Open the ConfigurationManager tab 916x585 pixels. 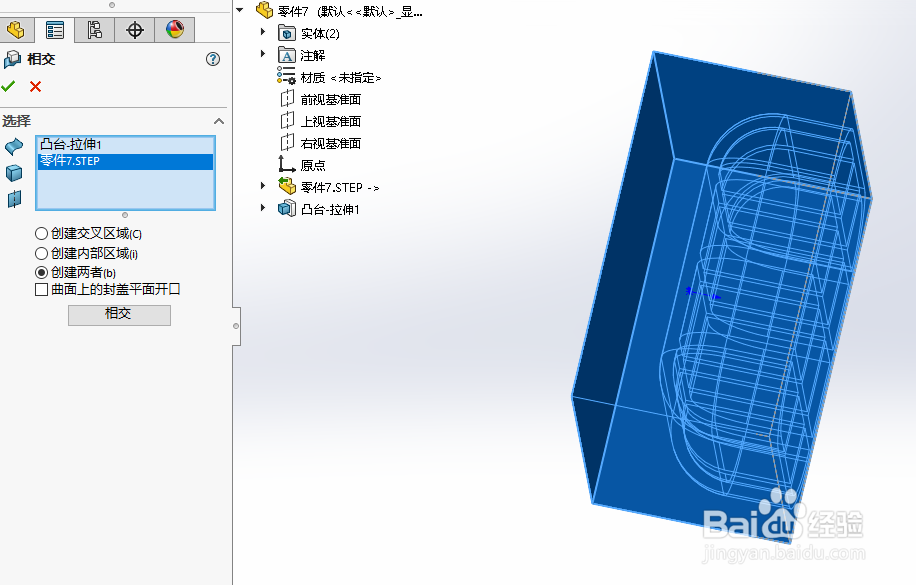[x=94, y=29]
